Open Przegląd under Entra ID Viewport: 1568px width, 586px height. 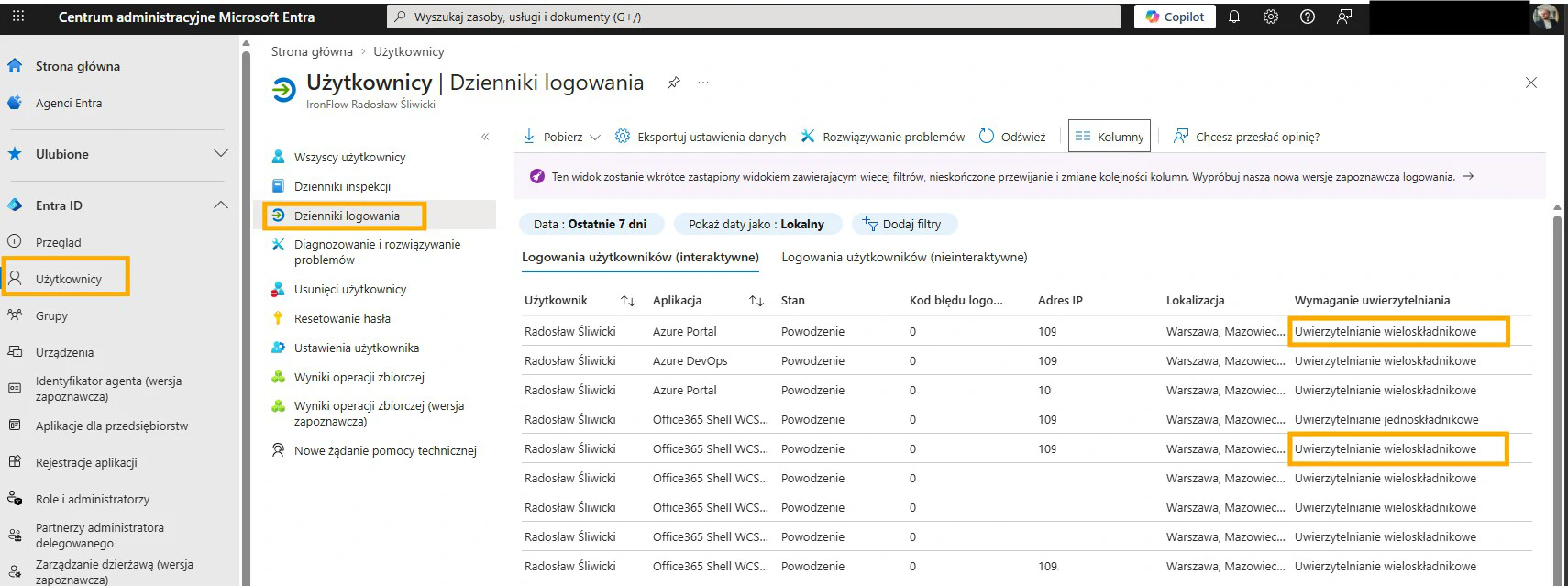pyautogui.click(x=59, y=242)
